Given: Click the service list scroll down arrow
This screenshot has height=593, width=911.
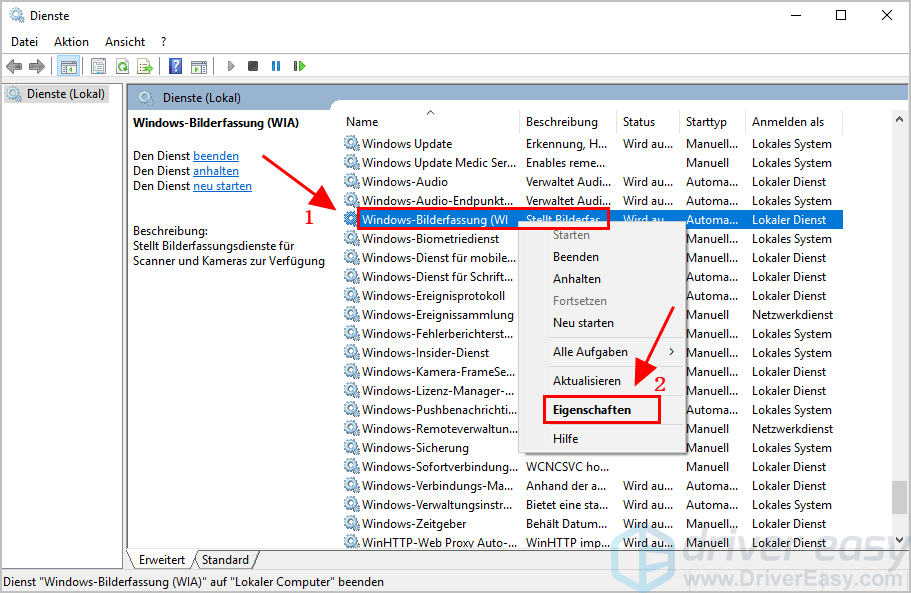Looking at the screenshot, I should click(899, 540).
